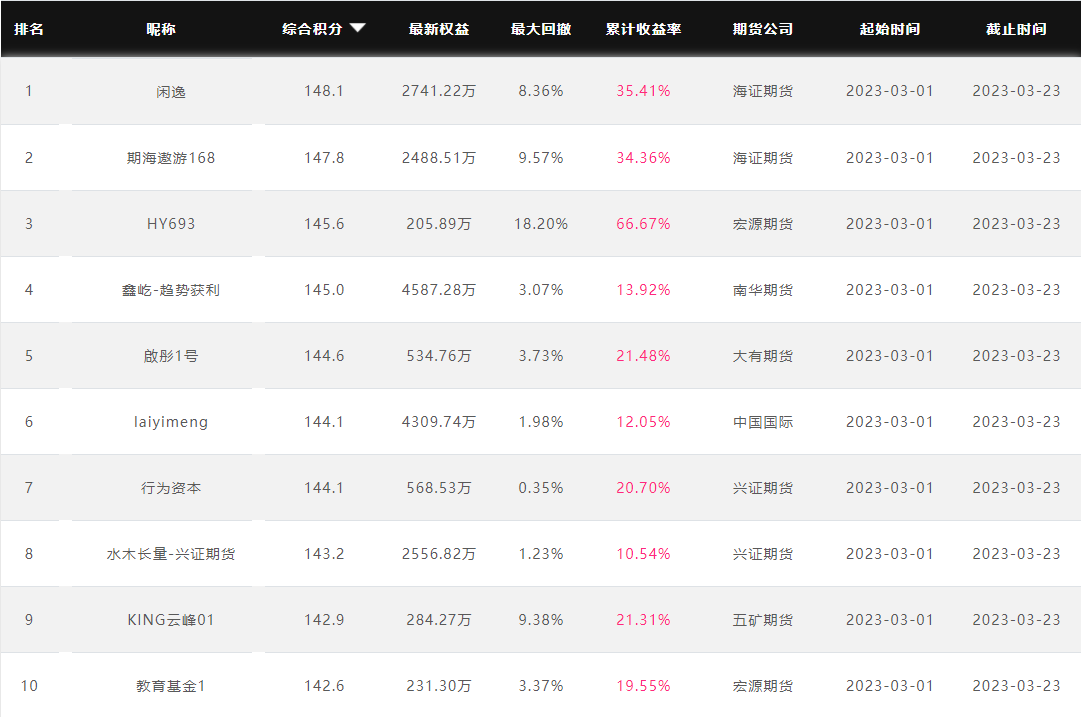
Task: Click the 截止时间 column header
Action: click(1016, 29)
